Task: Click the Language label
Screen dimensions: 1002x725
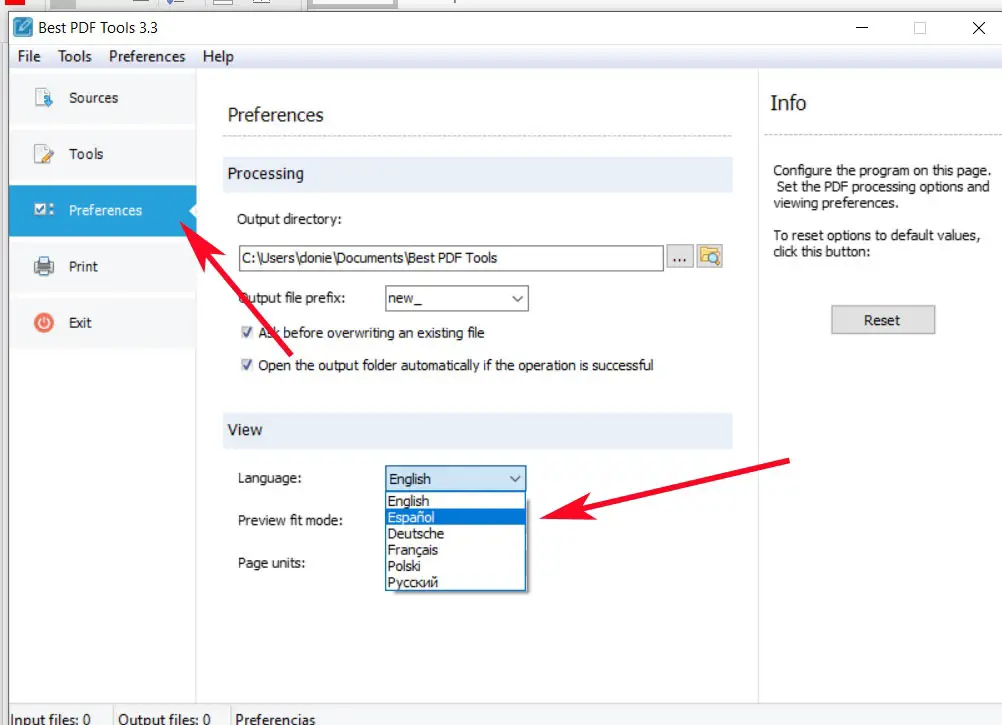Action: click(269, 478)
